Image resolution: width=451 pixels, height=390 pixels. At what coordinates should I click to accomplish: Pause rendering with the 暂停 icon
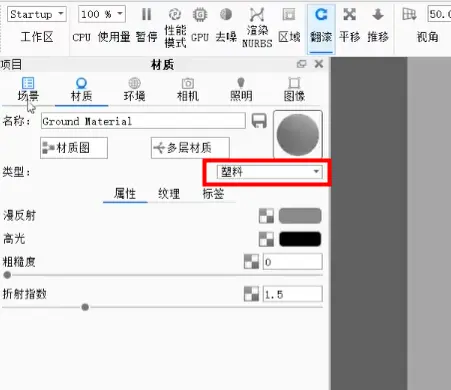[x=146, y=14]
